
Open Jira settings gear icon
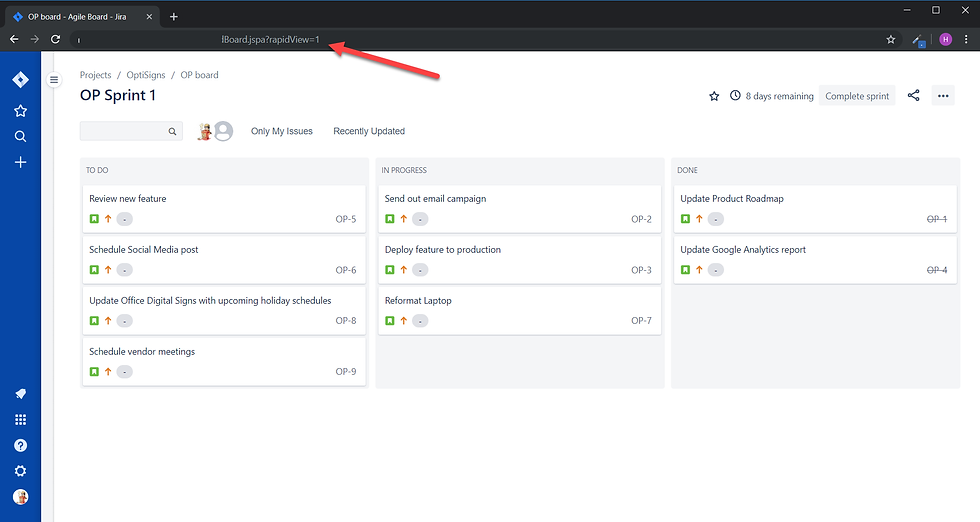point(20,471)
